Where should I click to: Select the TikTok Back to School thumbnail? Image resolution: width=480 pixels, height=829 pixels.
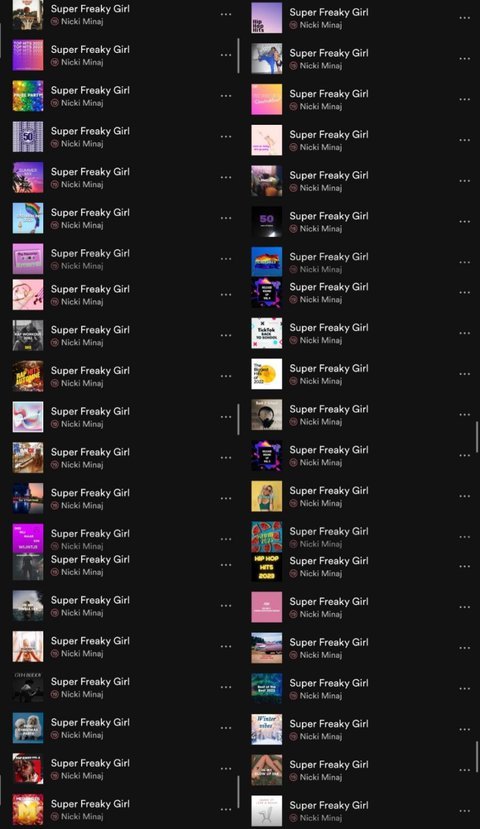point(266,333)
